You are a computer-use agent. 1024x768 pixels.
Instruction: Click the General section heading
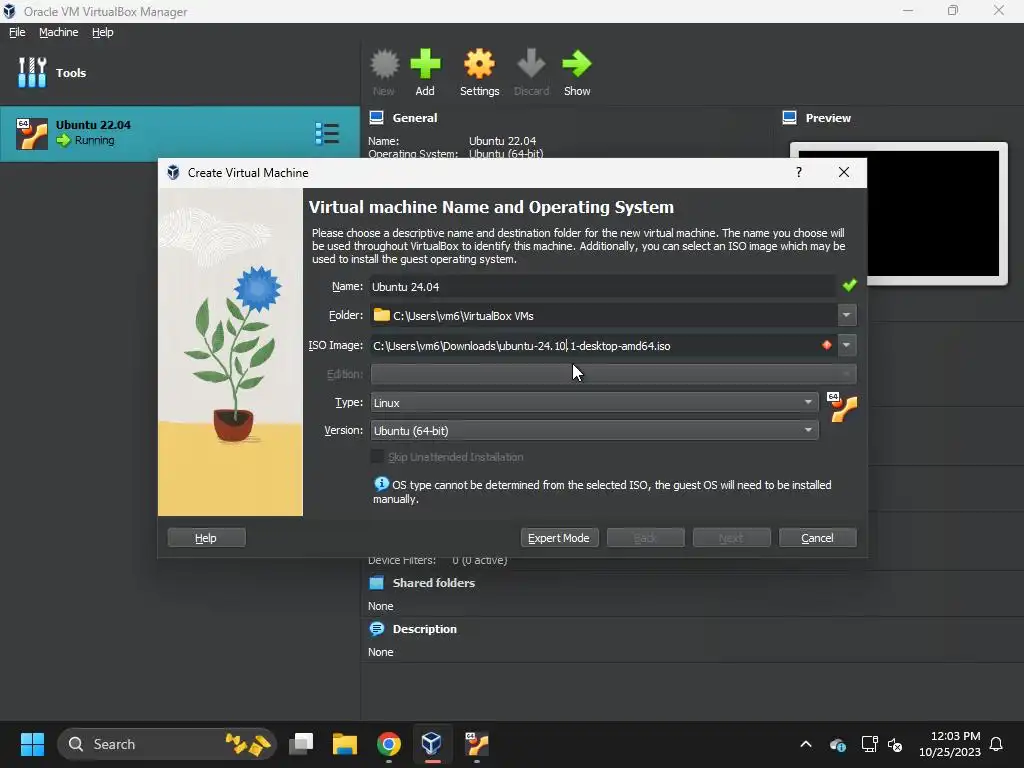coord(415,118)
